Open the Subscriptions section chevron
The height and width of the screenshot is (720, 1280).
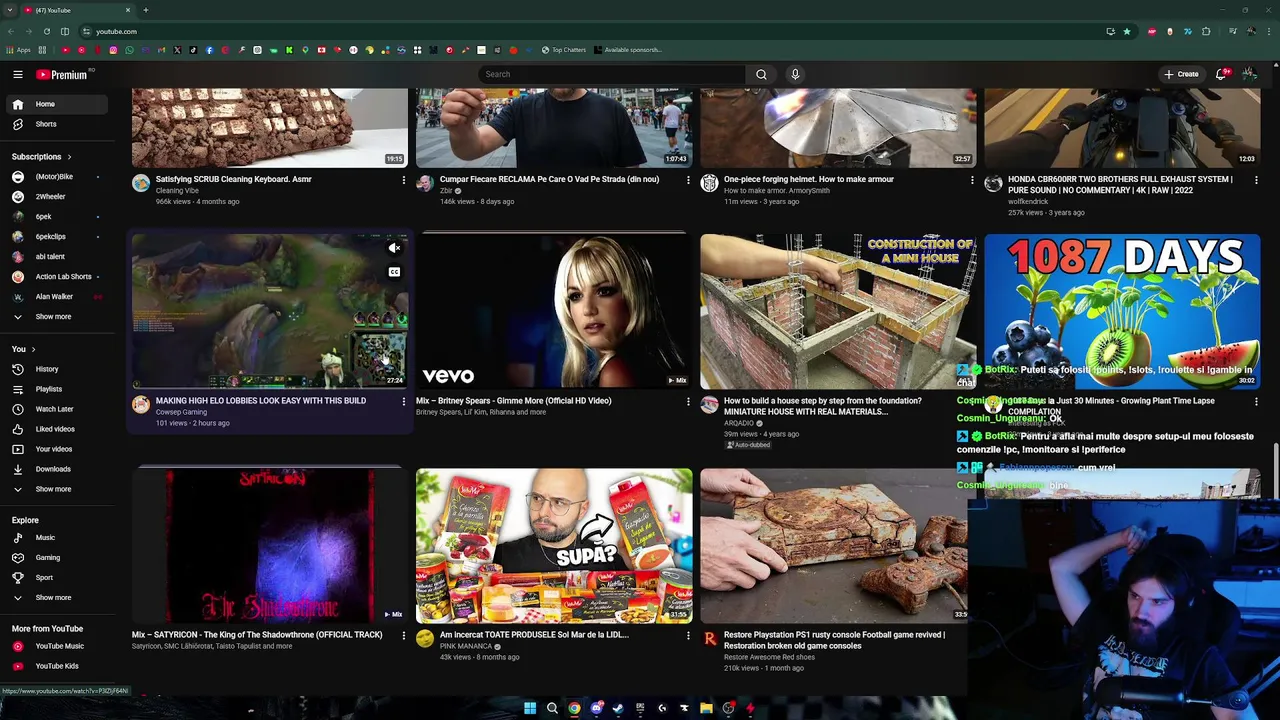69,157
